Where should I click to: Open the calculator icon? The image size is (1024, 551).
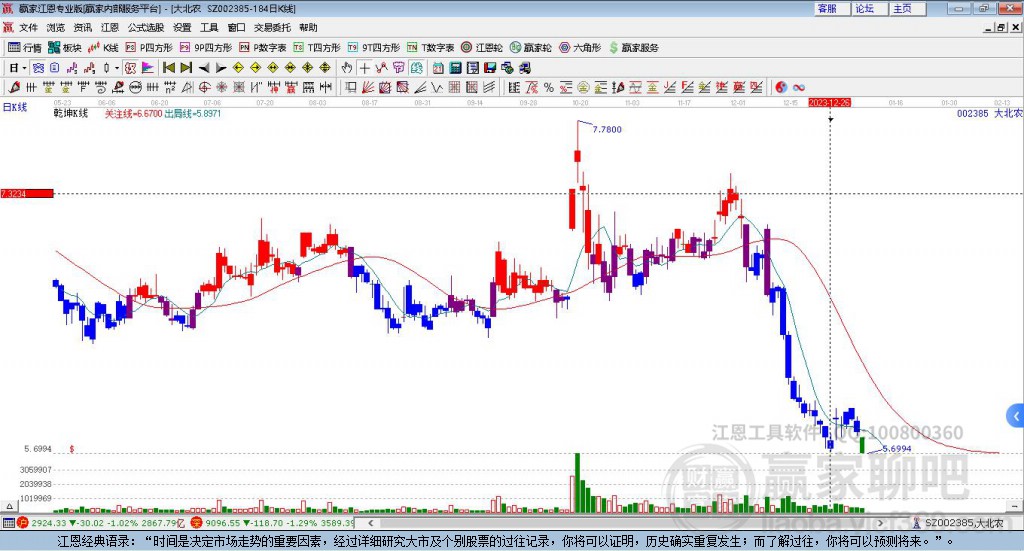[455, 68]
